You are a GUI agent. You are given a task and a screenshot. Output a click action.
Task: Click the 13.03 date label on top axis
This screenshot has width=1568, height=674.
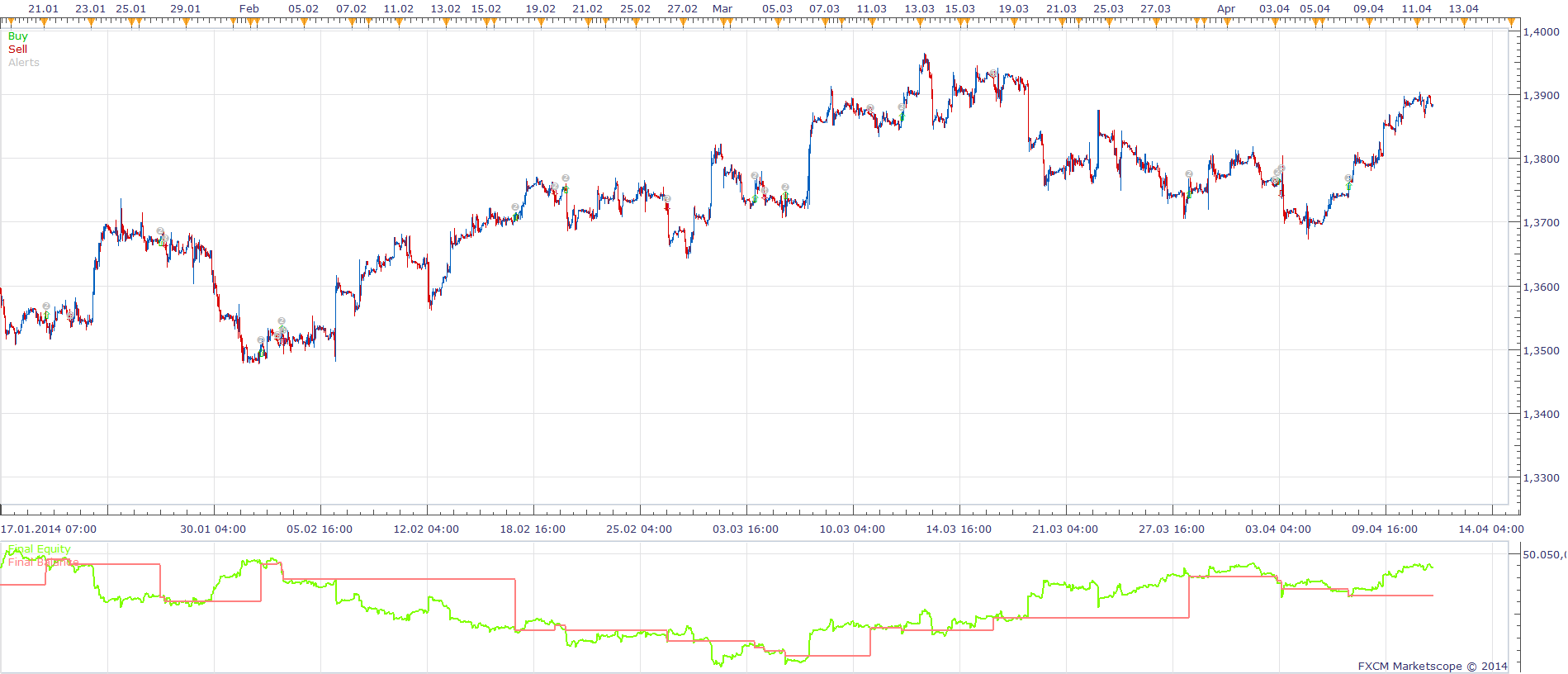point(919,9)
